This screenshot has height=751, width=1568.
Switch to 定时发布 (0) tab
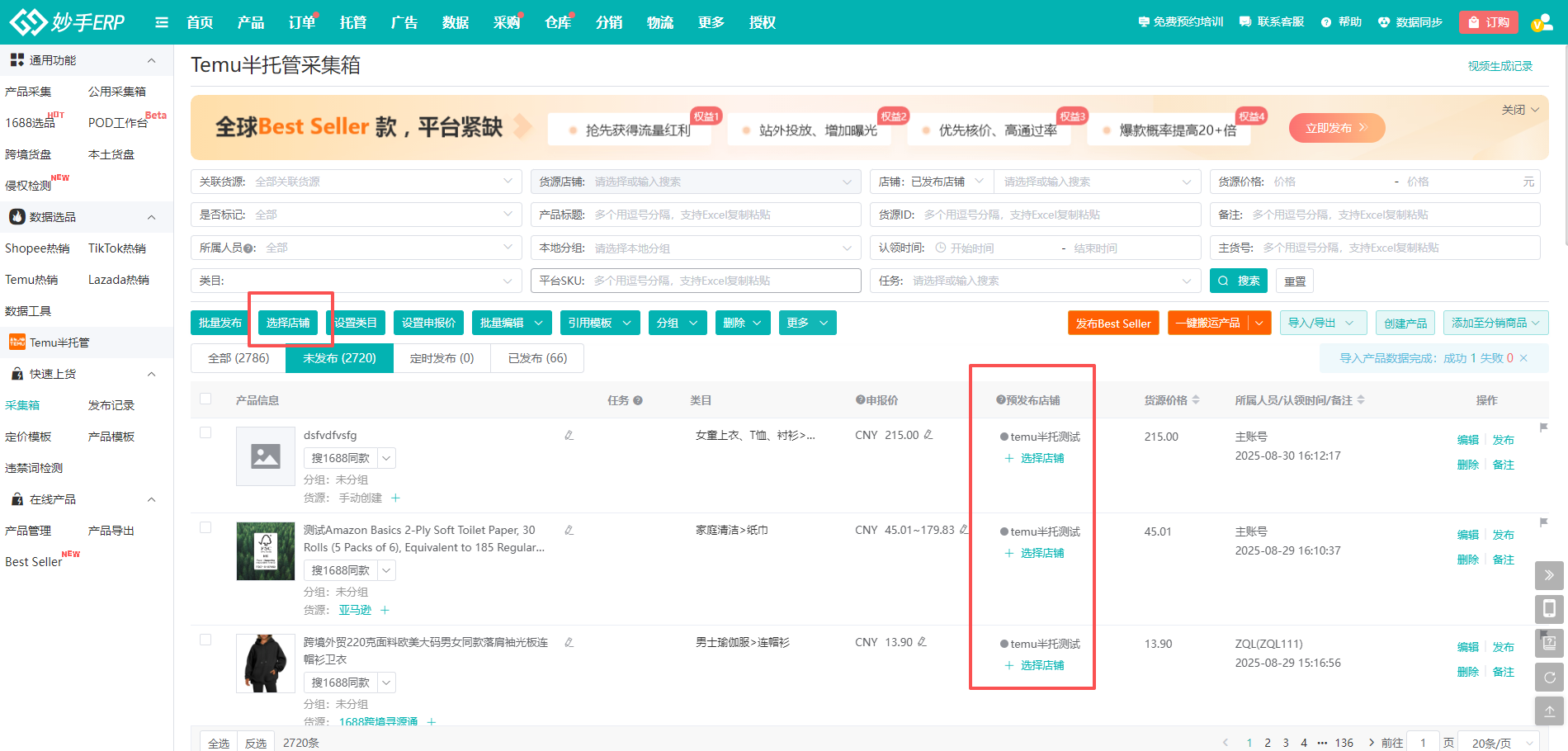442,358
